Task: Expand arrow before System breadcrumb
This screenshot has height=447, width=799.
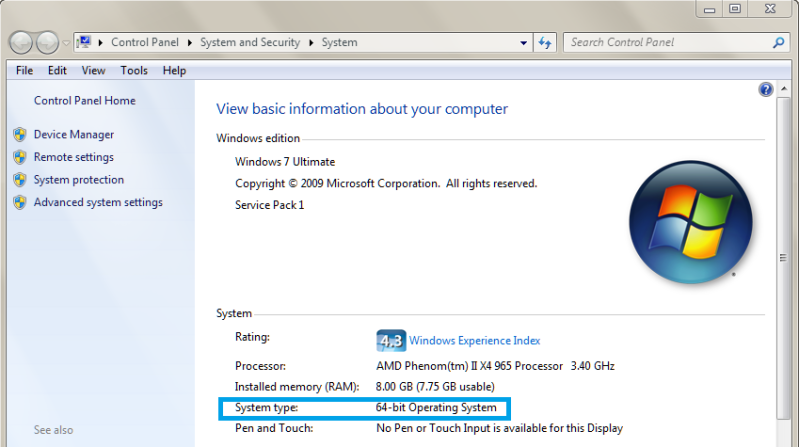Action: click(311, 43)
